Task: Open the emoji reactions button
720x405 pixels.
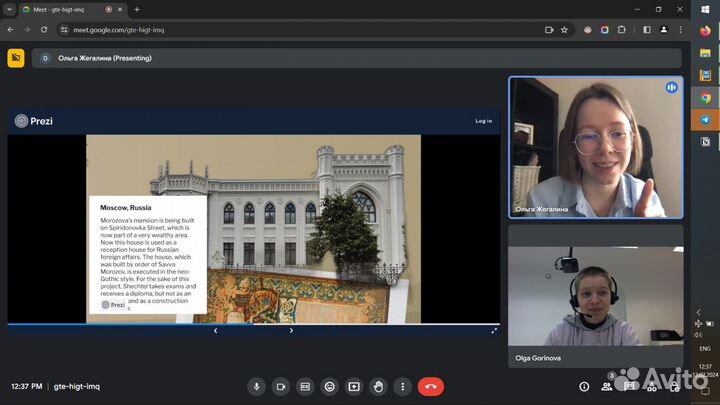Action: click(329, 387)
